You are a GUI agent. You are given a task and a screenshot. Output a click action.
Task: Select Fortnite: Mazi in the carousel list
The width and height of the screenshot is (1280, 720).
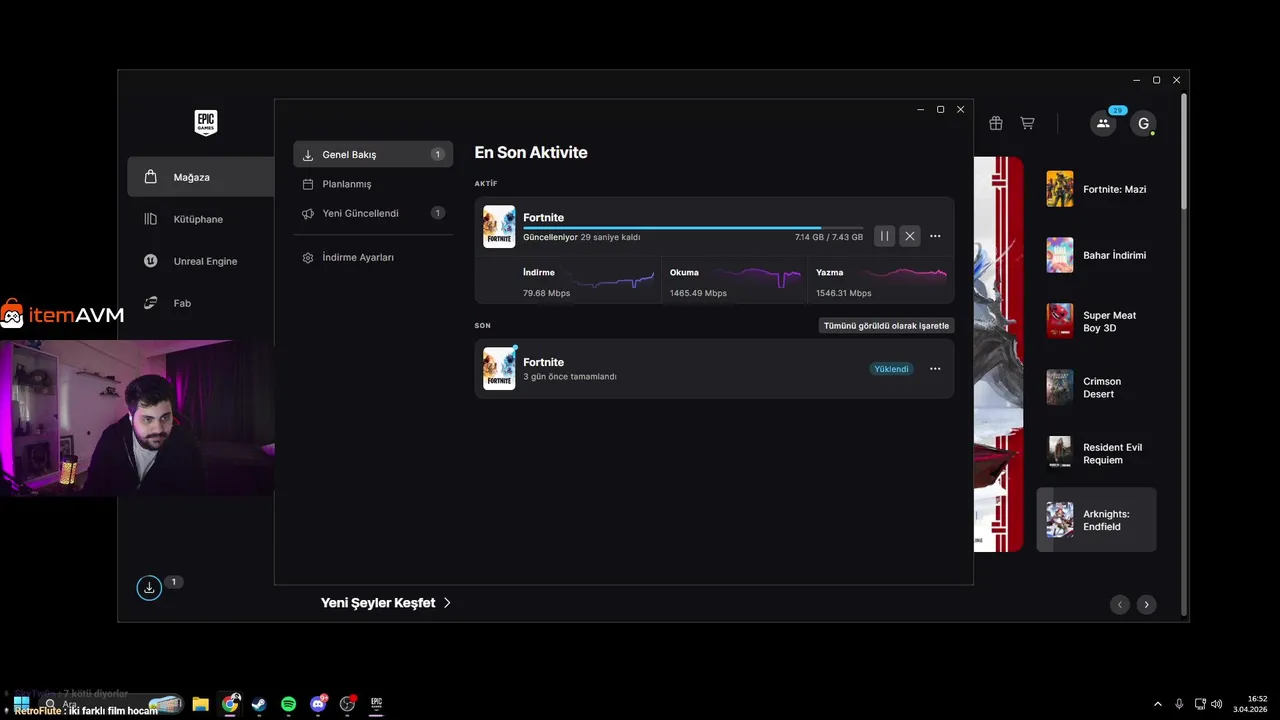pyautogui.click(x=1097, y=189)
